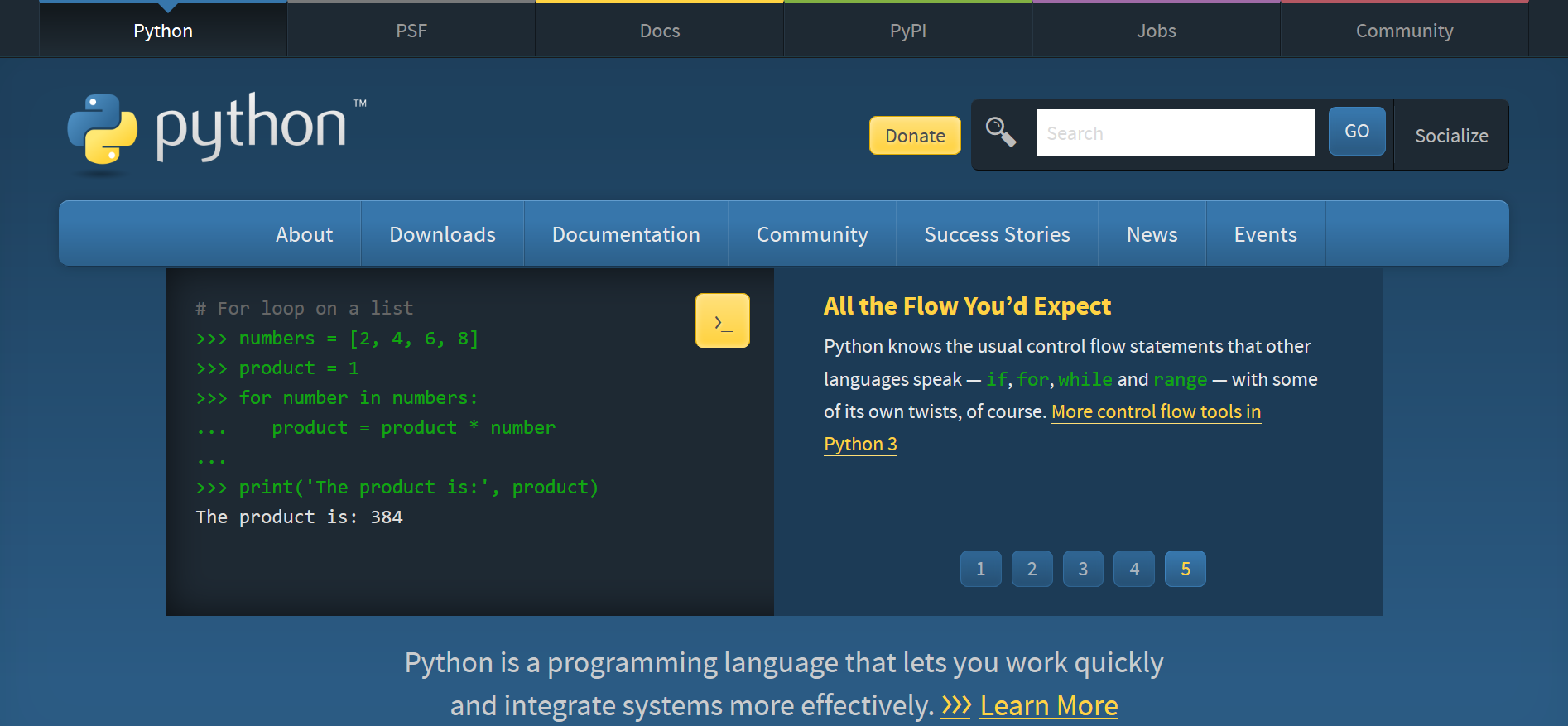
Task: Click the green 'while' keyword
Action: click(1085, 379)
